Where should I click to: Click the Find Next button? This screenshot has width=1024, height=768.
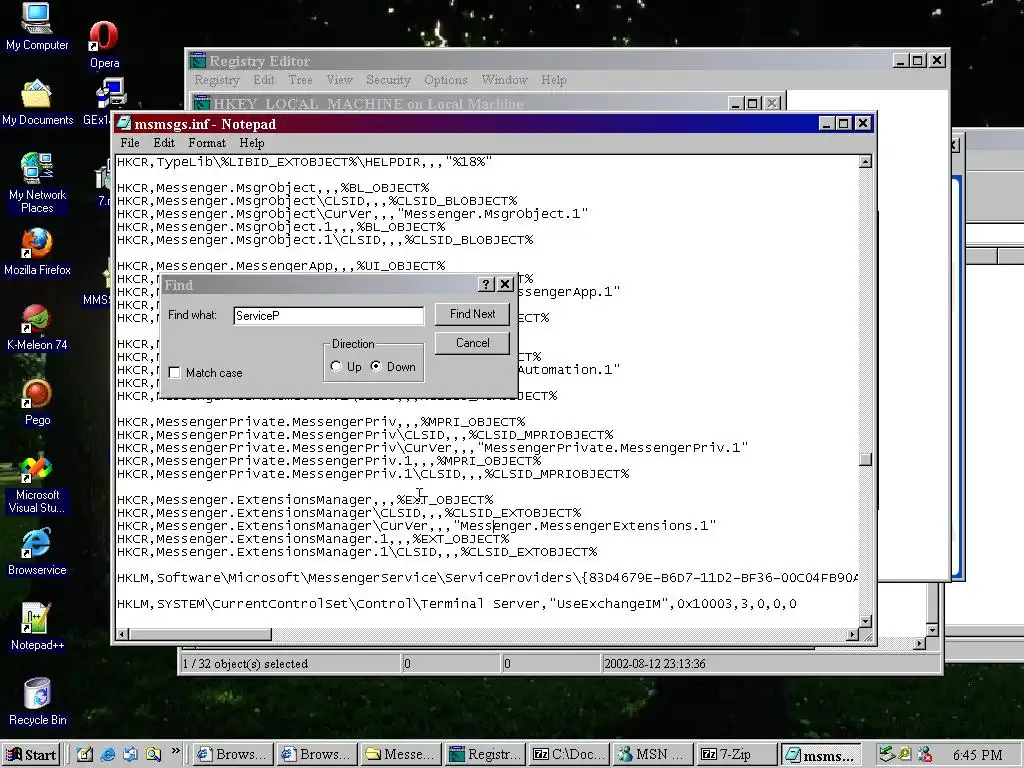pos(472,314)
